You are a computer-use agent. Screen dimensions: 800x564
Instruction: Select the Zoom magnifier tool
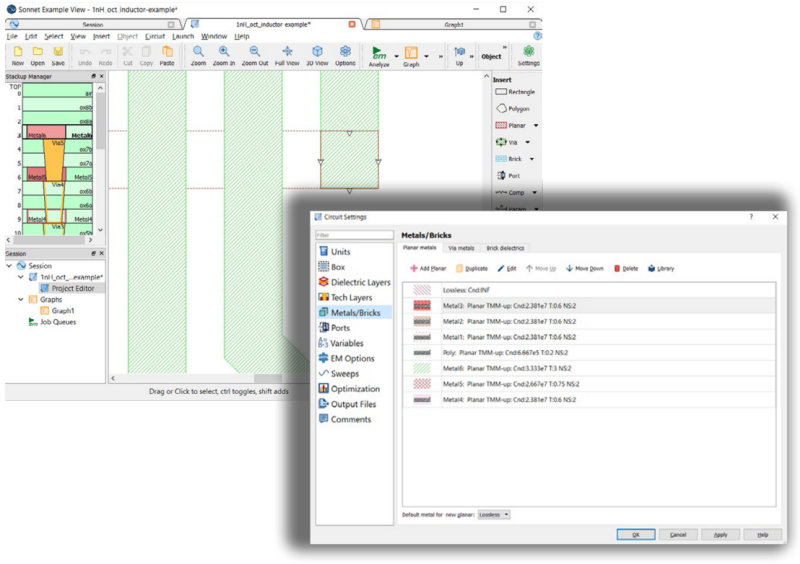pyautogui.click(x=198, y=55)
